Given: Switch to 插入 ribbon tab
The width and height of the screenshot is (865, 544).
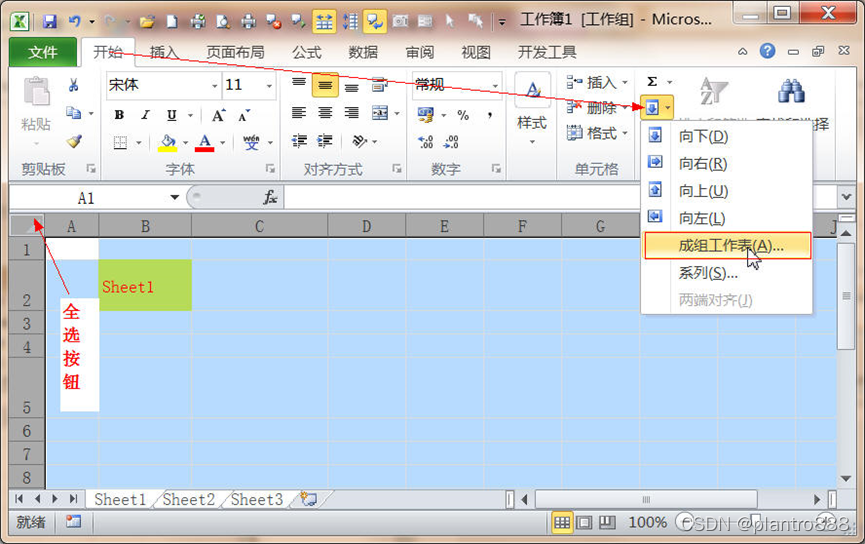Looking at the screenshot, I should point(164,52).
